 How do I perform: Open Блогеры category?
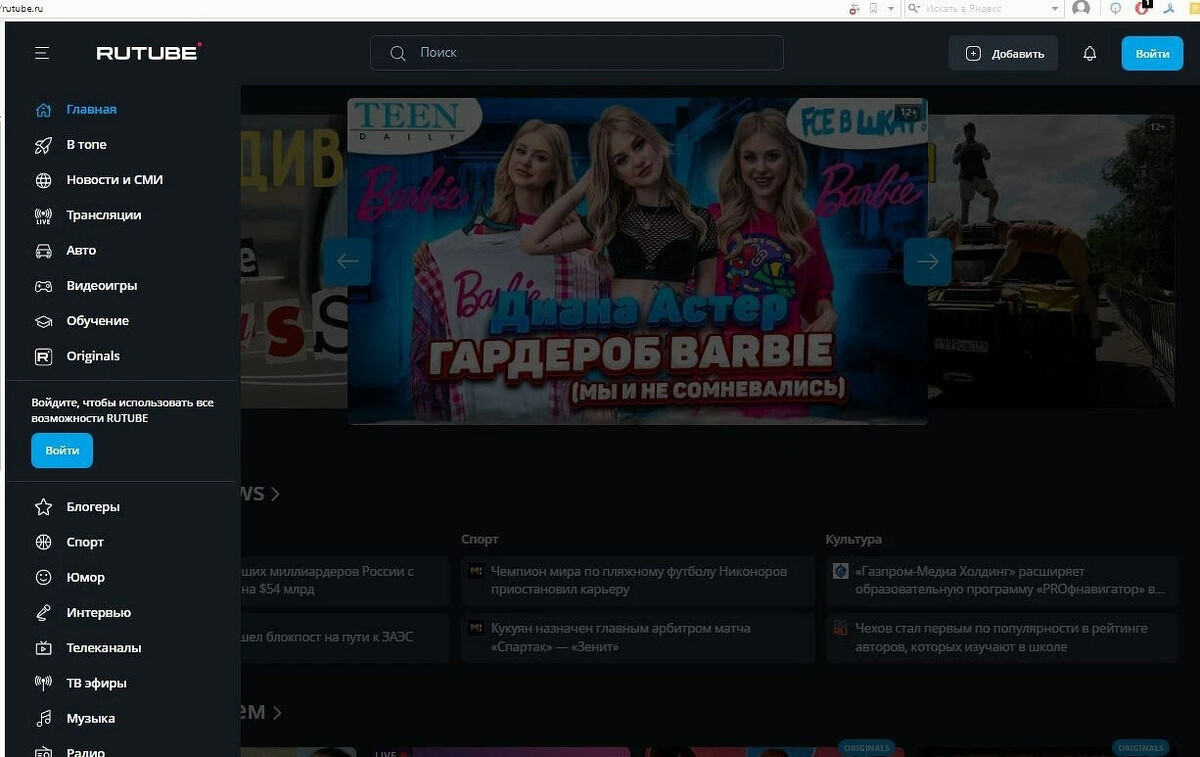[x=93, y=507]
